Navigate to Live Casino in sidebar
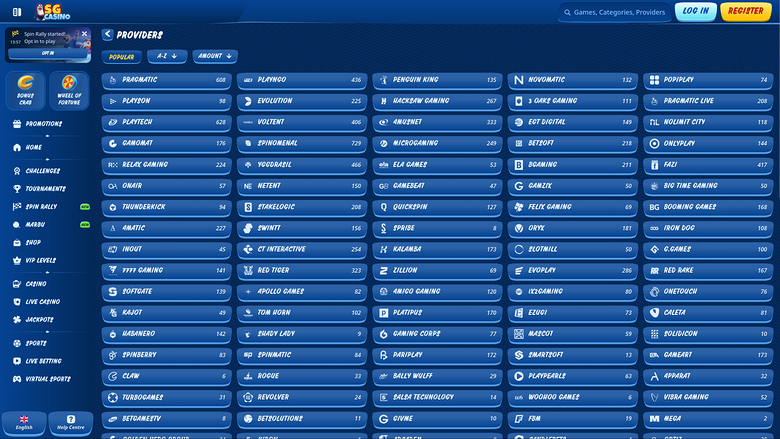Screen dimensions: 780x439 43,301
